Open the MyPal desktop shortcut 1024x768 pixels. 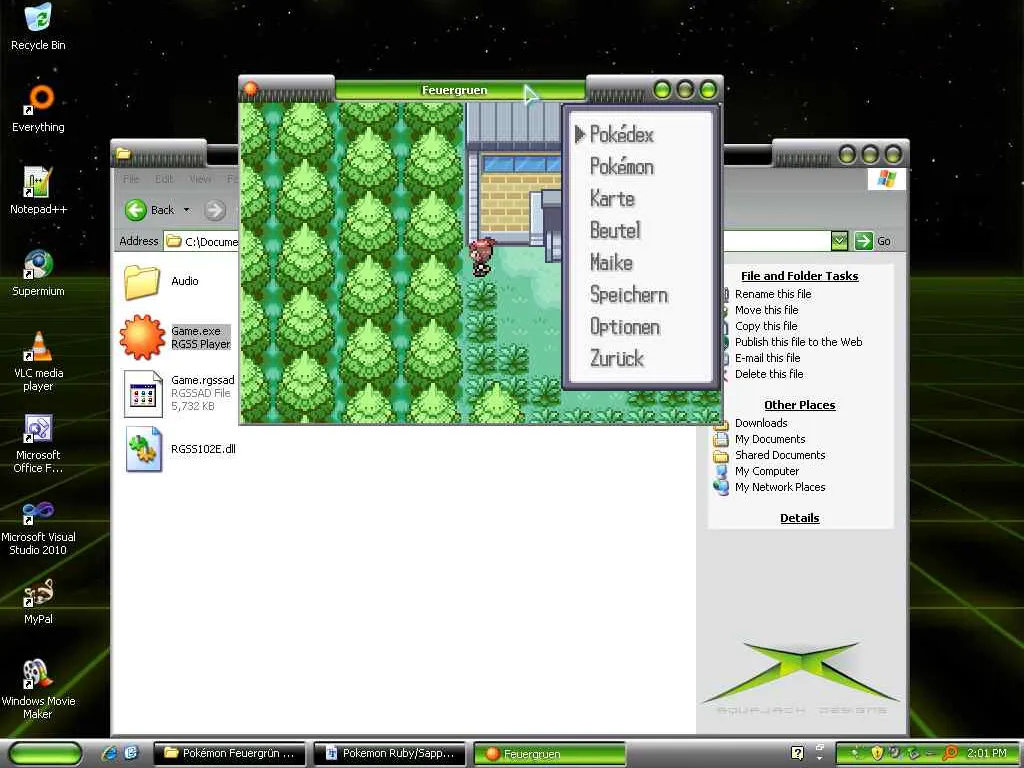tap(38, 593)
